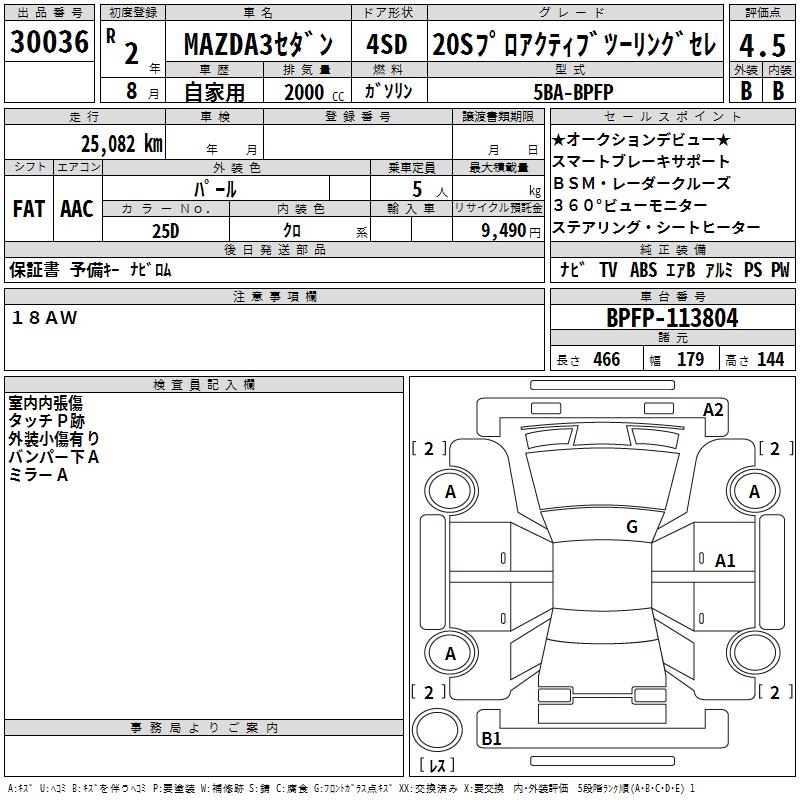This screenshot has width=800, height=800.
Task: Click the model code 5BA-BPFP
Action: [573, 92]
